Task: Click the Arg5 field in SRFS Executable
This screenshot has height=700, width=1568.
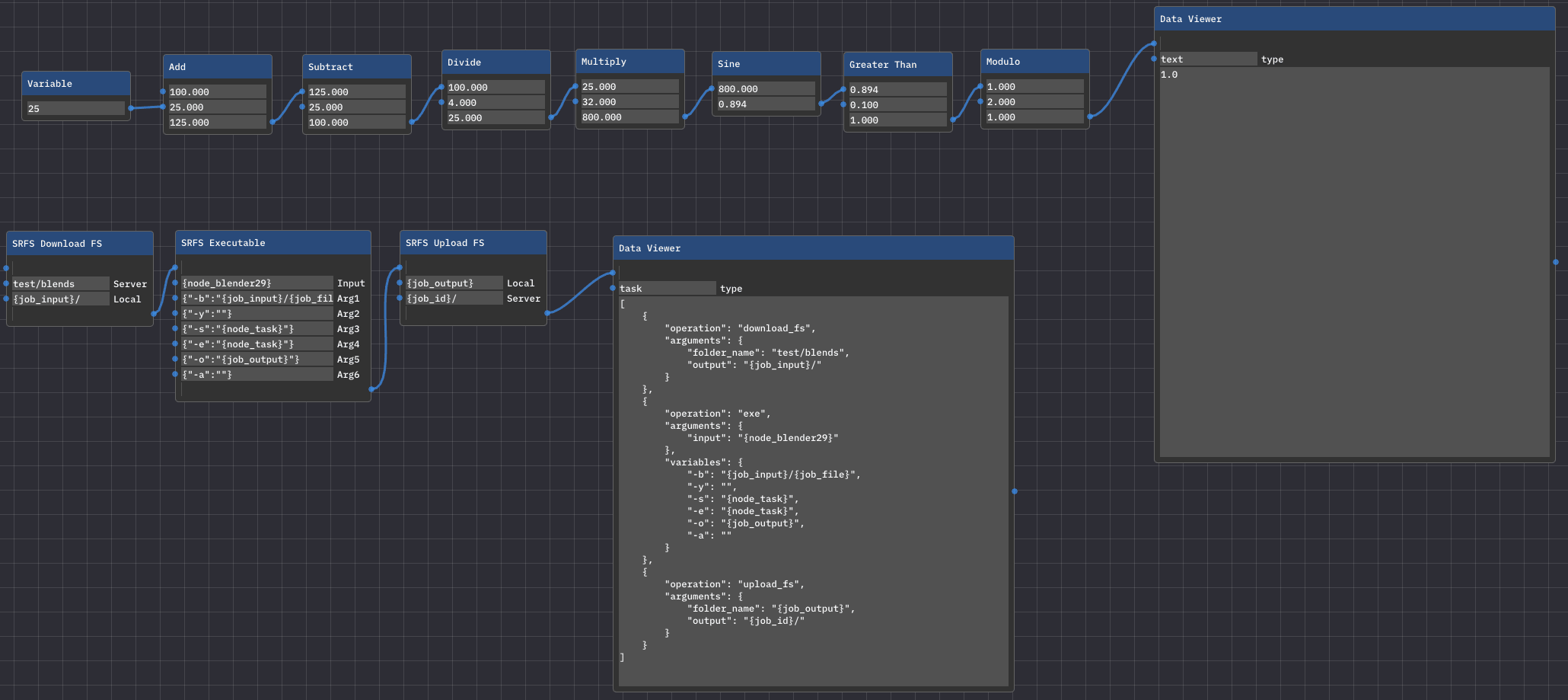Action: [257, 360]
